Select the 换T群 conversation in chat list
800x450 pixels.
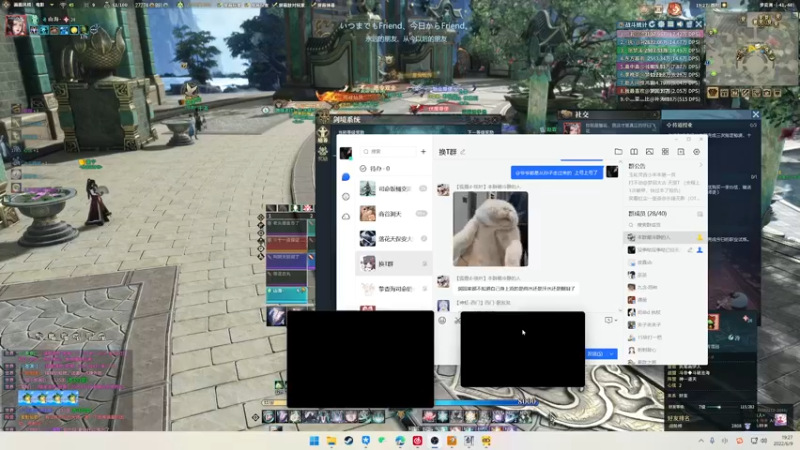click(x=394, y=264)
